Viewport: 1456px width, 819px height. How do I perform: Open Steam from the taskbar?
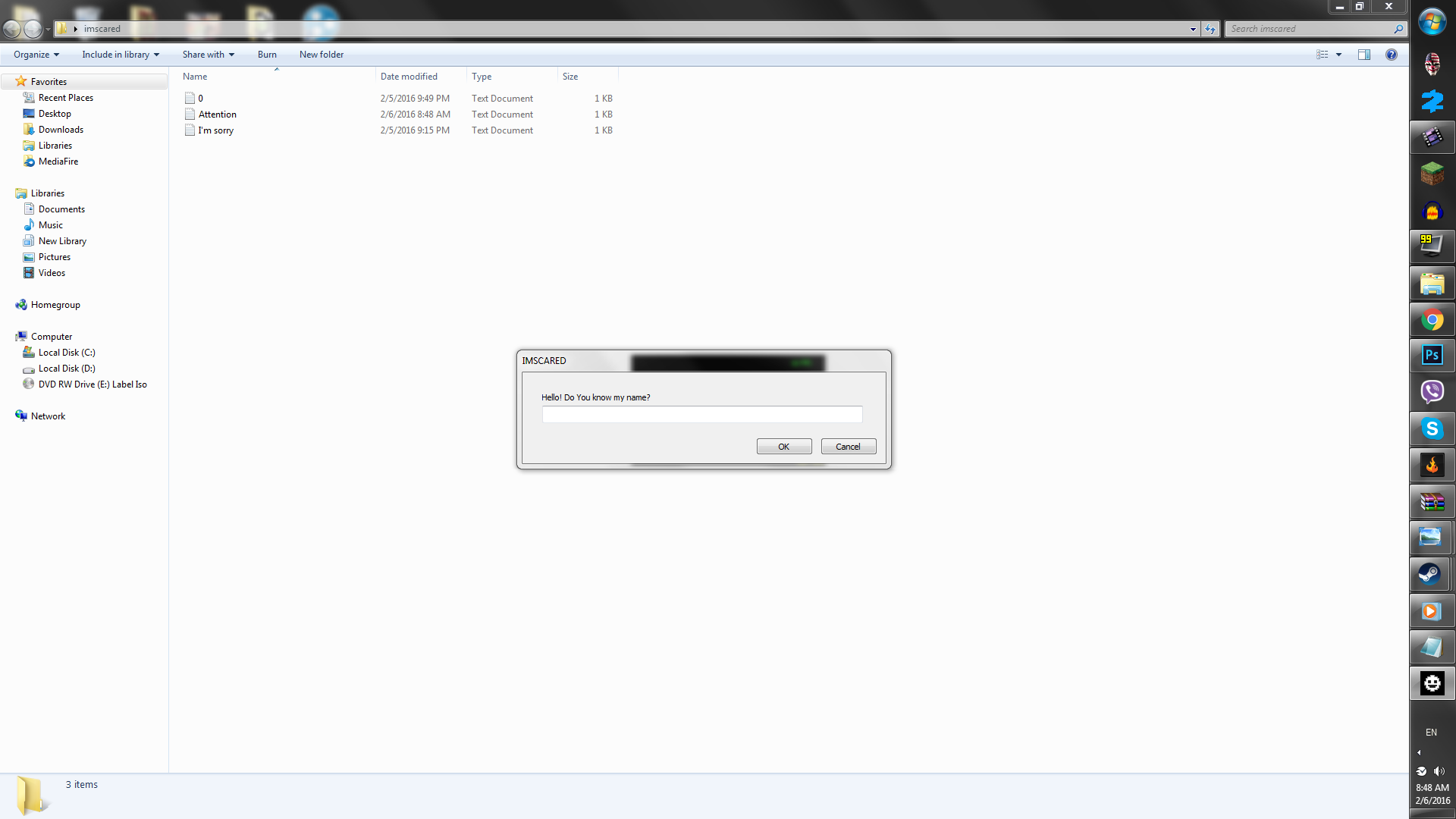click(1432, 574)
